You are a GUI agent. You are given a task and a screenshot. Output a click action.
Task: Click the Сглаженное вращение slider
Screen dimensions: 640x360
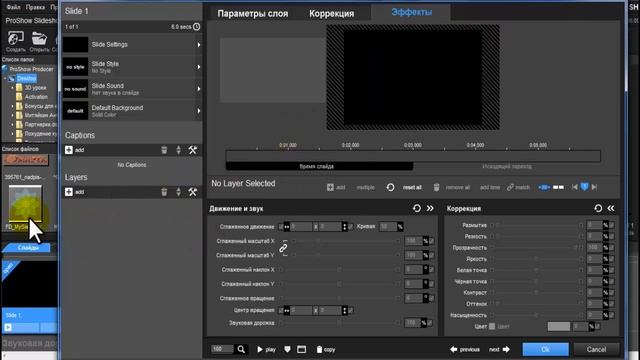coord(339,298)
